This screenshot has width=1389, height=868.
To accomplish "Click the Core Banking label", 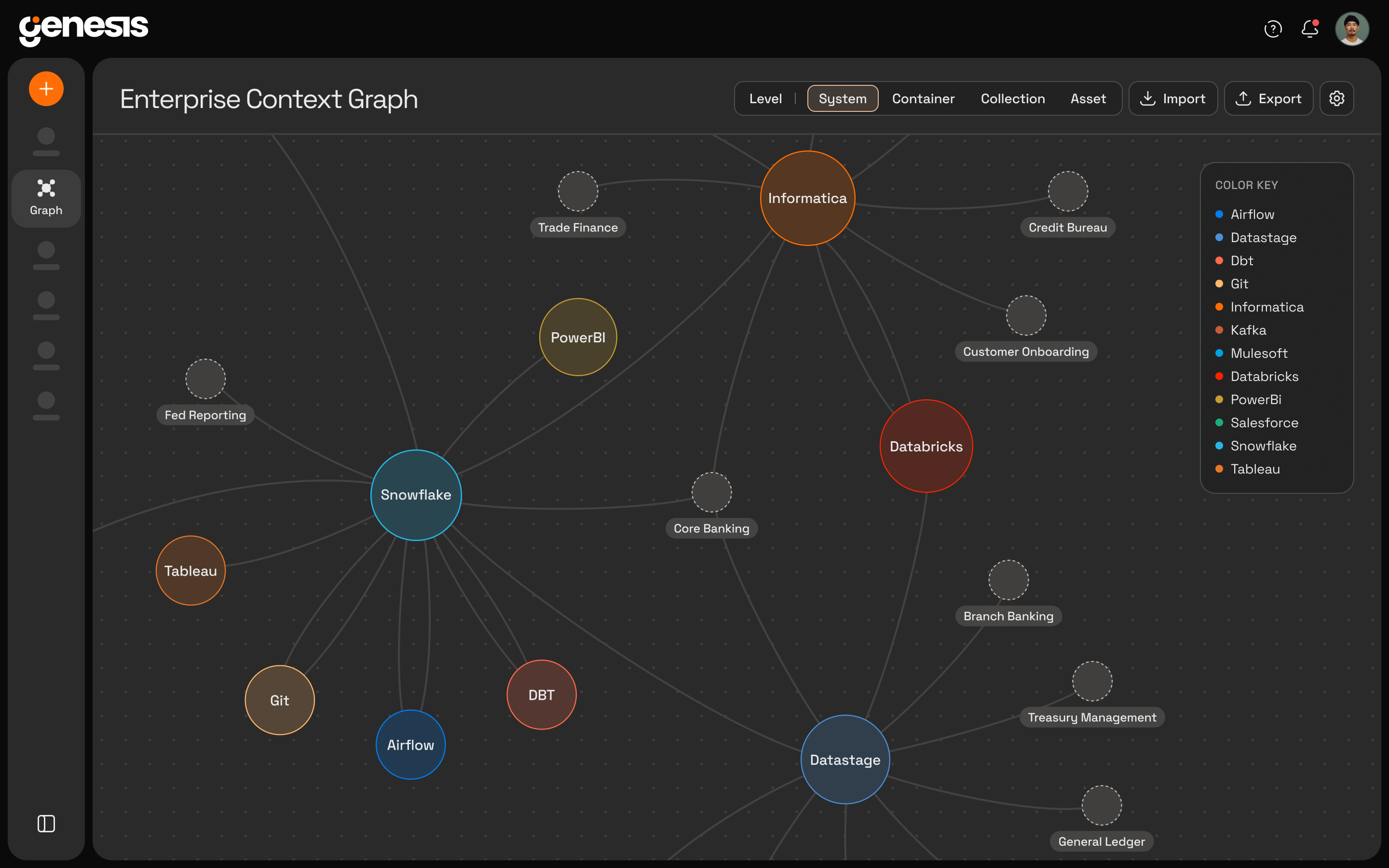I will pos(711,528).
